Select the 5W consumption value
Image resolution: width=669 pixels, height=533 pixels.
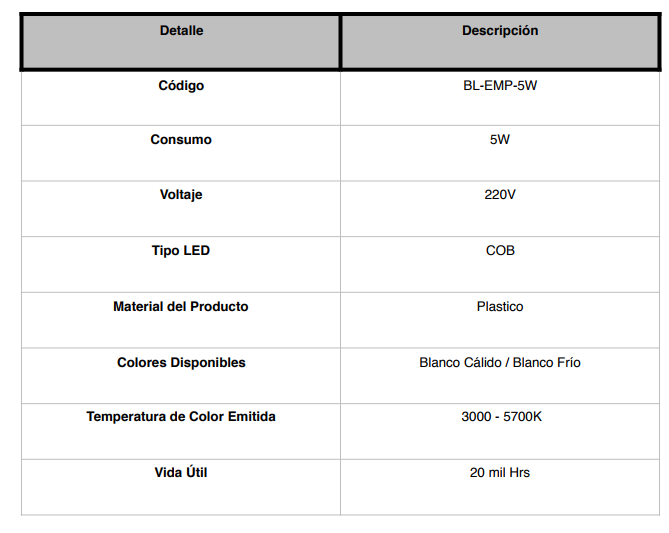click(x=500, y=140)
